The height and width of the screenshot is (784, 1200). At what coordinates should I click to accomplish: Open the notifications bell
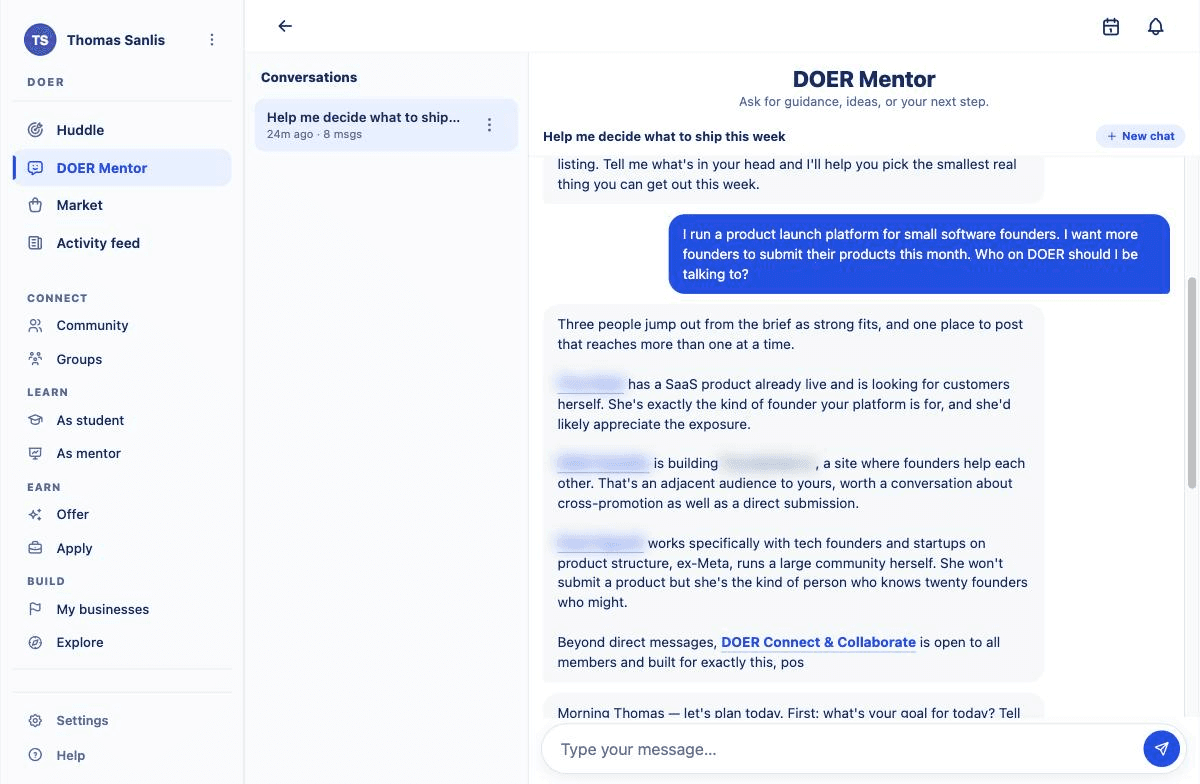pos(1155,27)
